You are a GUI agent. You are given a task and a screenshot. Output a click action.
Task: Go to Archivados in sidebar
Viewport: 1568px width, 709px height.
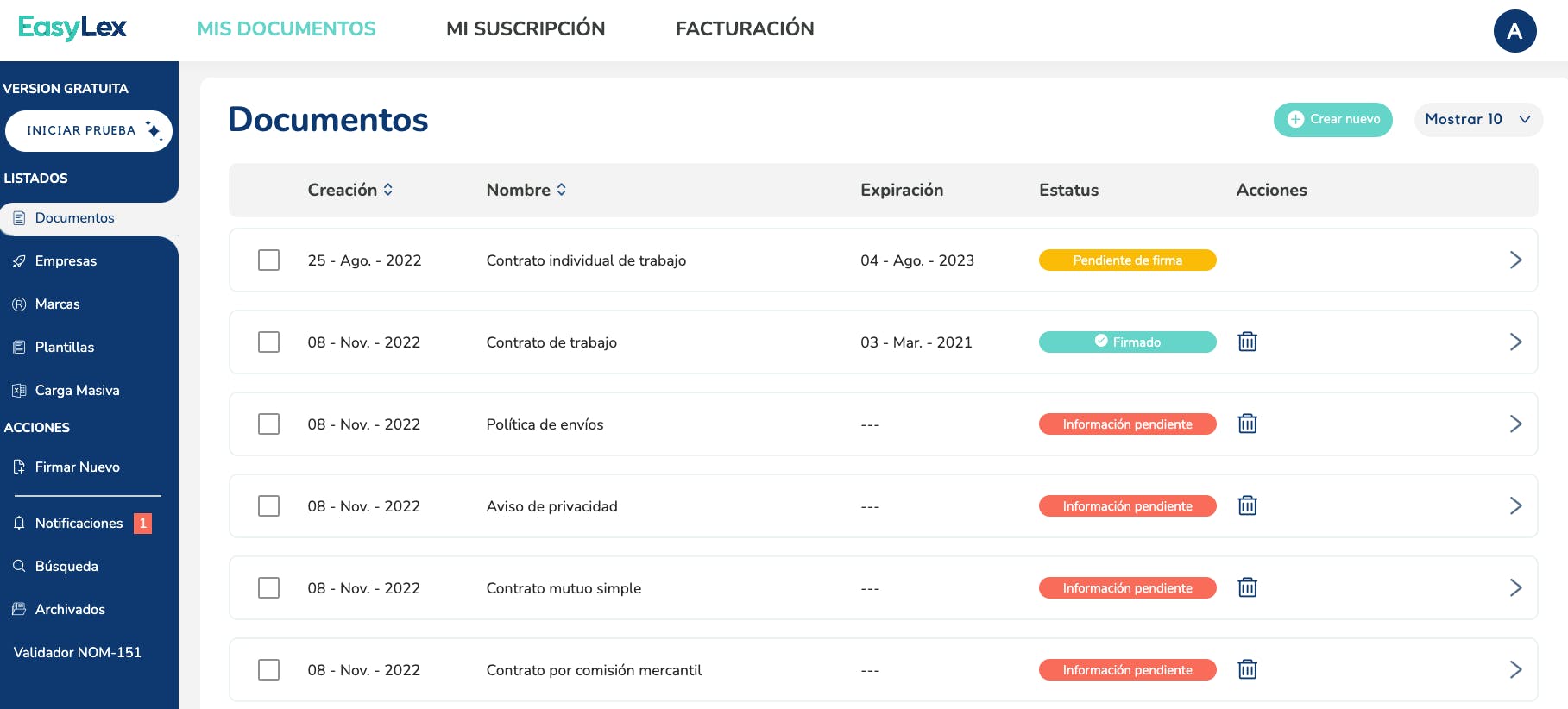pyautogui.click(x=70, y=609)
